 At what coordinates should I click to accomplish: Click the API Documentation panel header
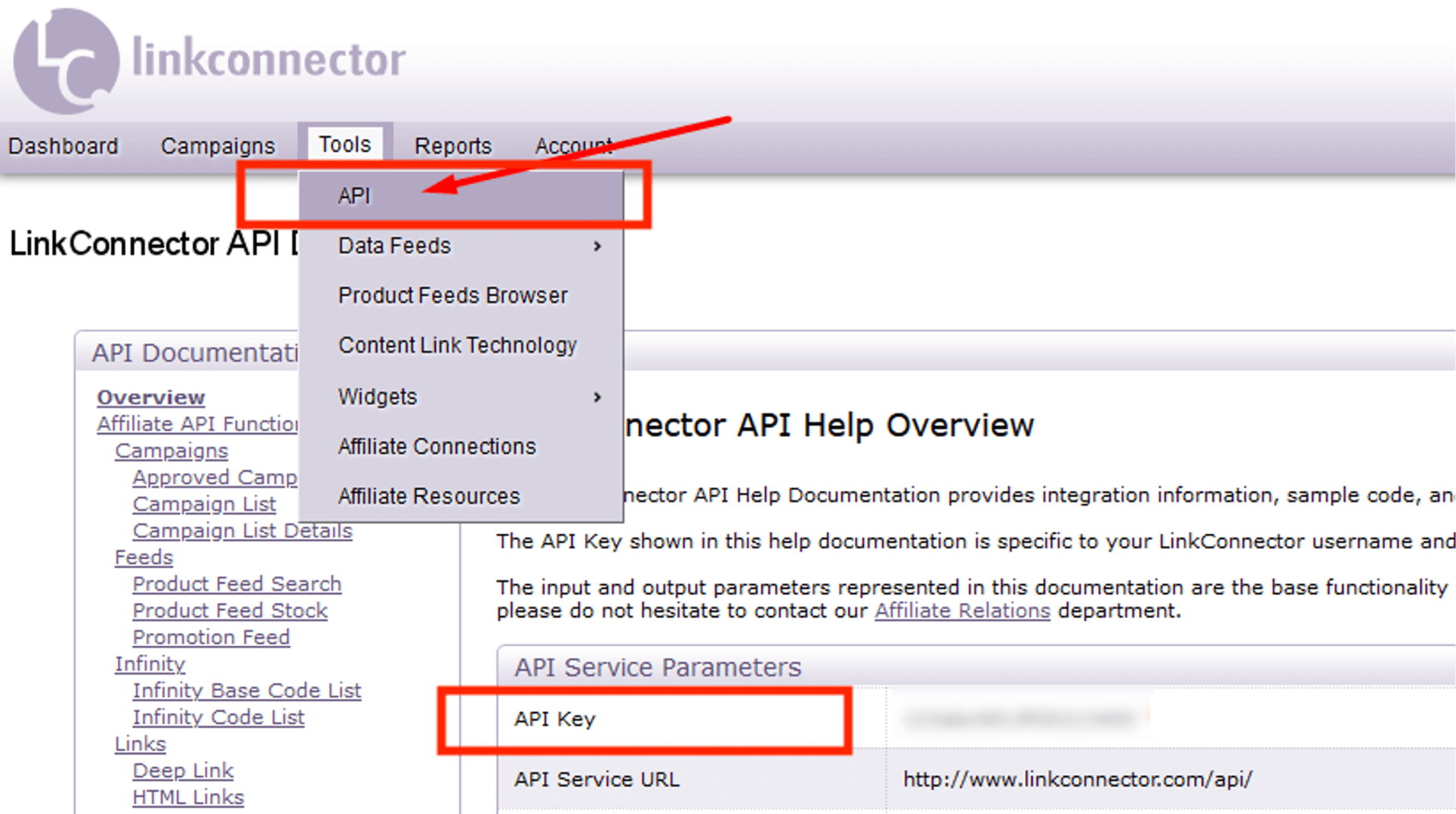[x=196, y=353]
